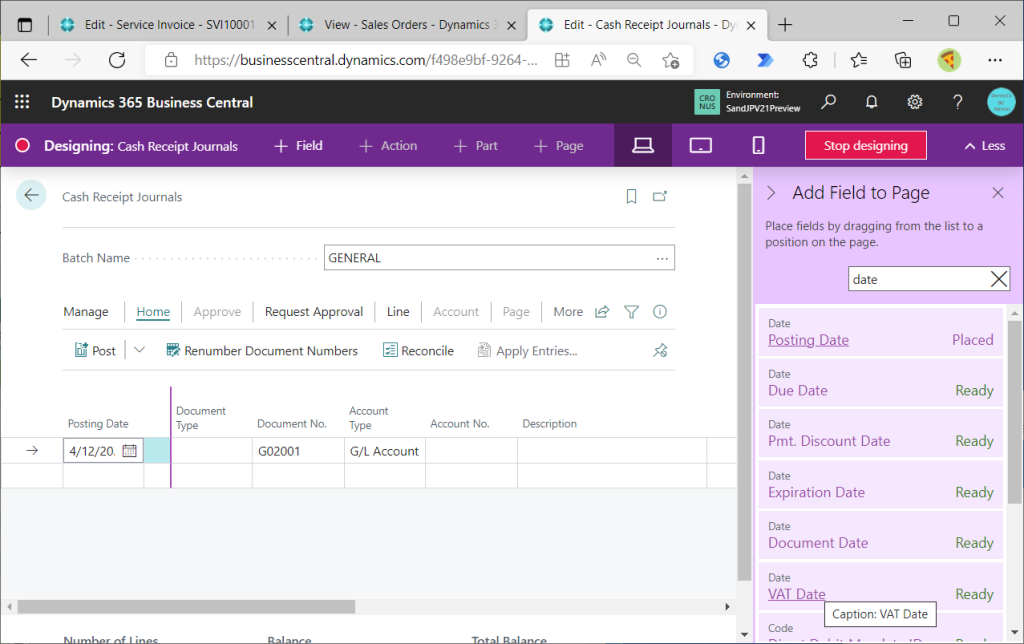Screen dimensions: 1024x644
Task: Refresh the browser page
Action: 117,60
